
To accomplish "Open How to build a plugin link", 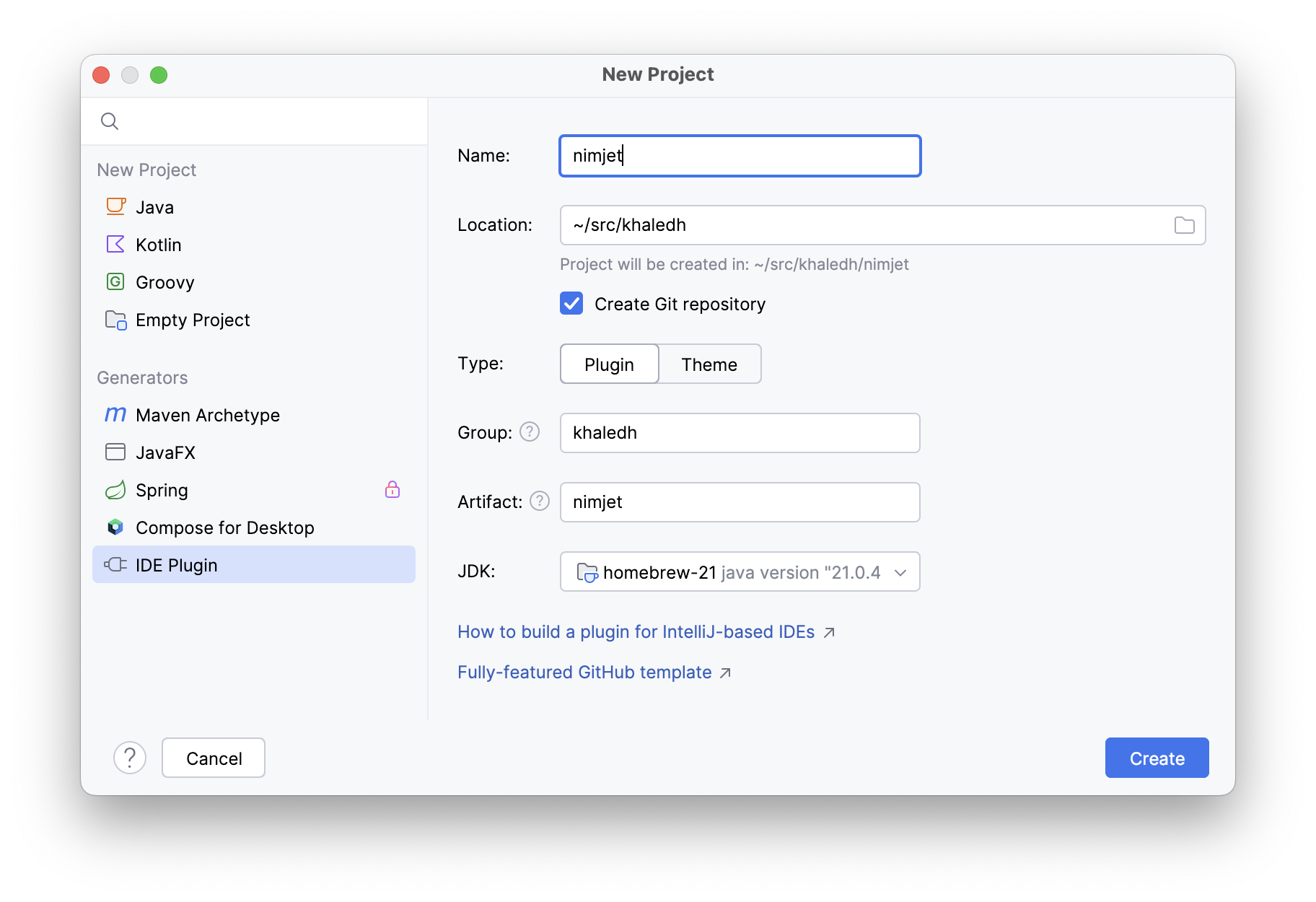I will point(636,632).
